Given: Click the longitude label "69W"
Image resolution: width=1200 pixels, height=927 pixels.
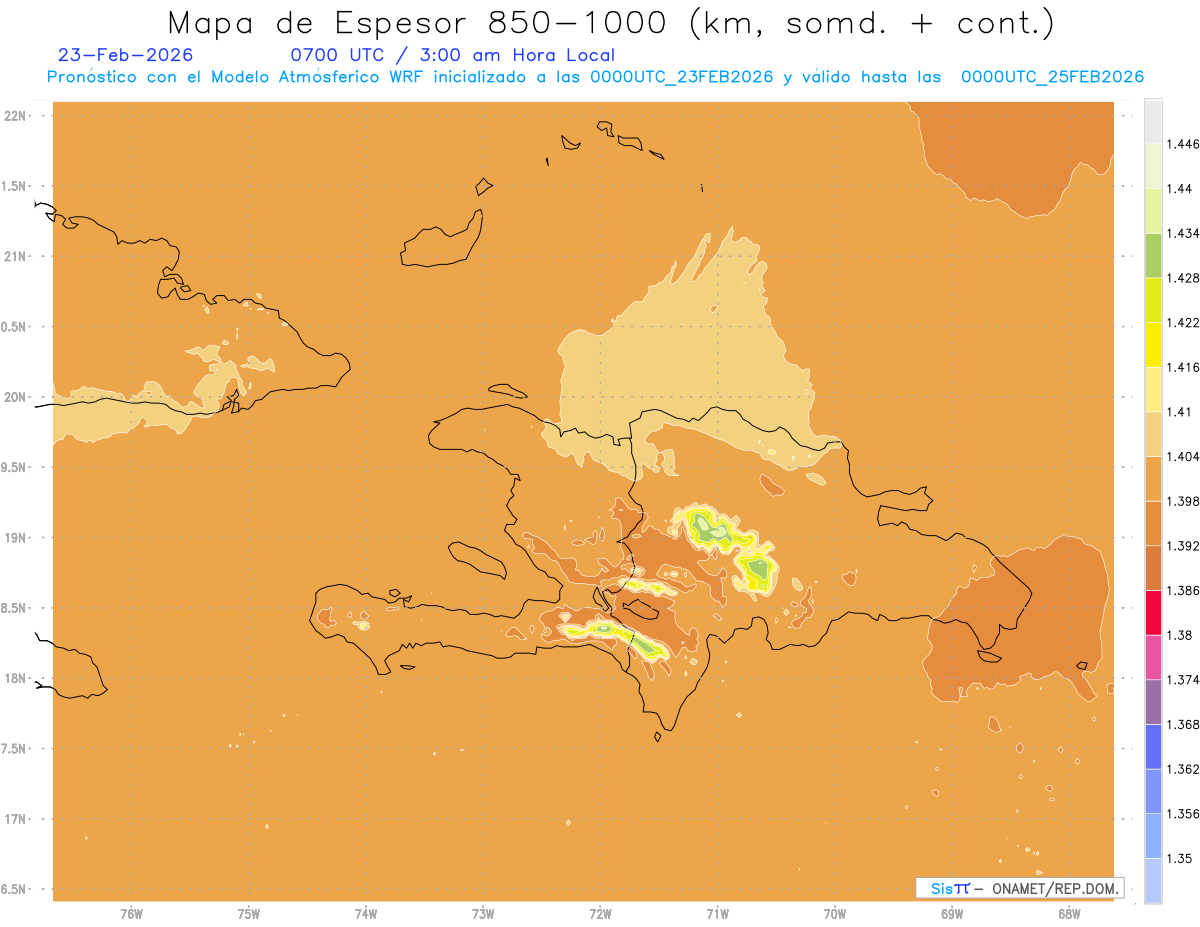Looking at the screenshot, I should click(x=952, y=914).
